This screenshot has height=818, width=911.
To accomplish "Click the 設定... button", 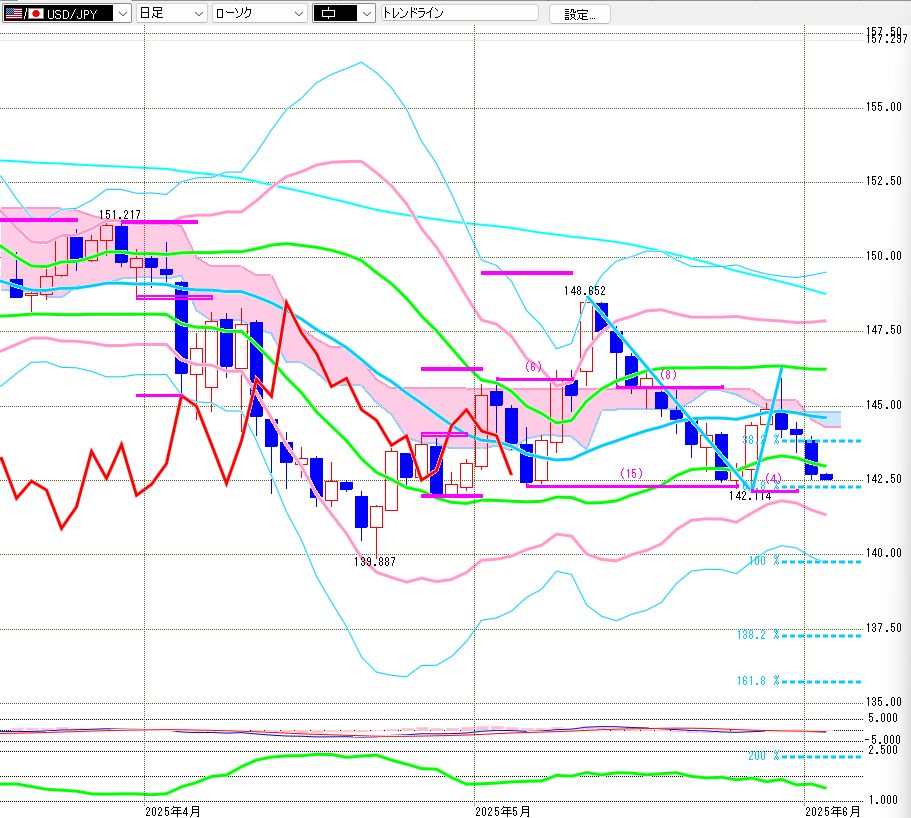I will coord(580,14).
